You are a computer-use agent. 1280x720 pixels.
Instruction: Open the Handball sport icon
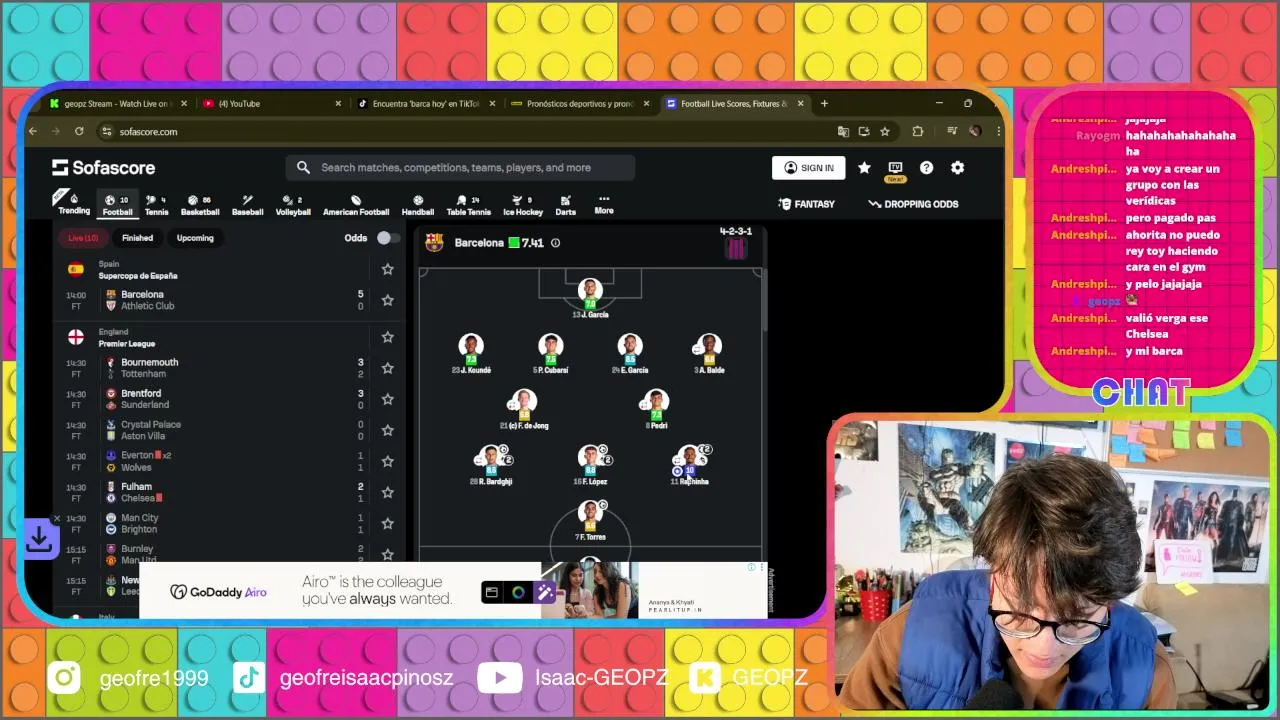pyautogui.click(x=418, y=204)
